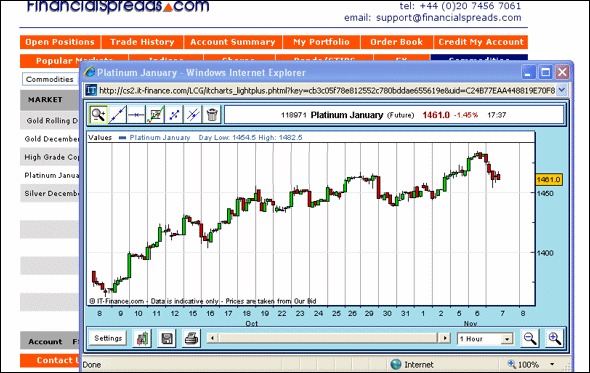Image resolution: width=590 pixels, height=373 pixels.
Task: Click the candlestick chart style icon
Action: pyautogui.click(x=142, y=338)
